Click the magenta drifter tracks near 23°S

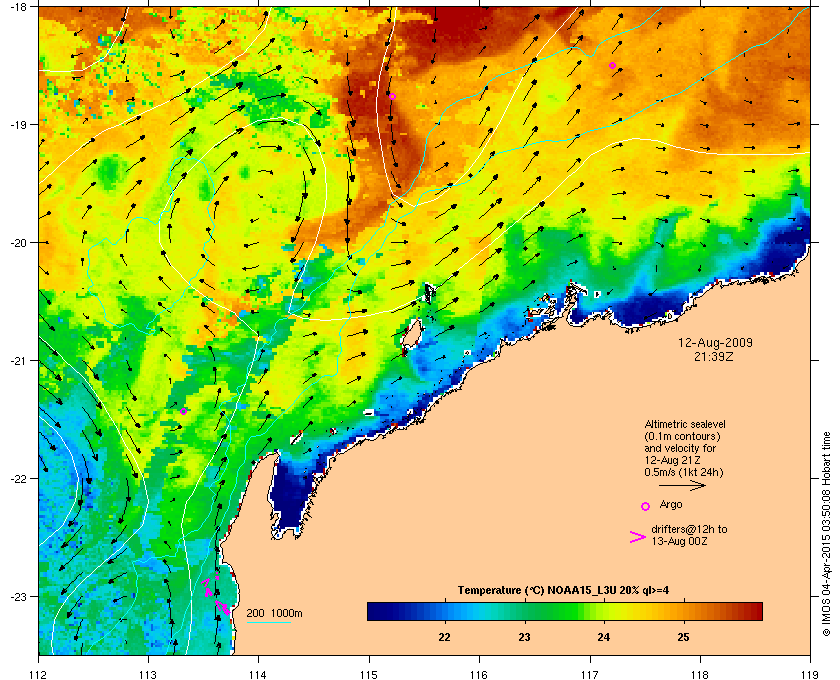coord(216,595)
